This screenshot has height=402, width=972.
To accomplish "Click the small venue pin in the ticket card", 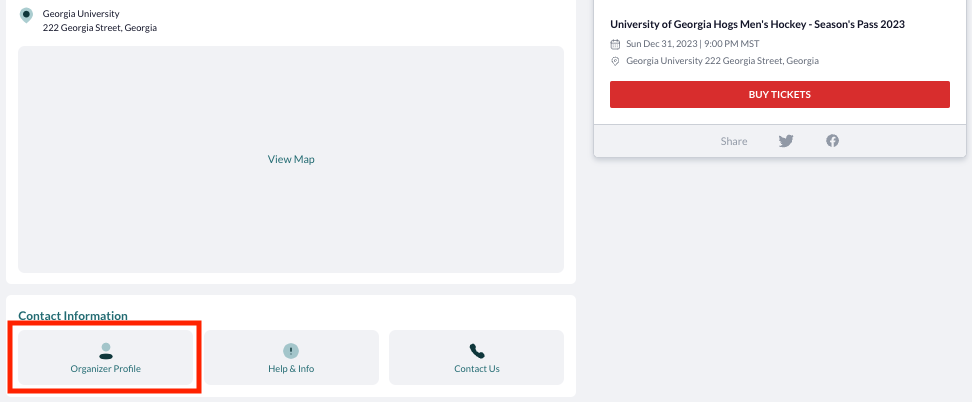I will click(615, 61).
